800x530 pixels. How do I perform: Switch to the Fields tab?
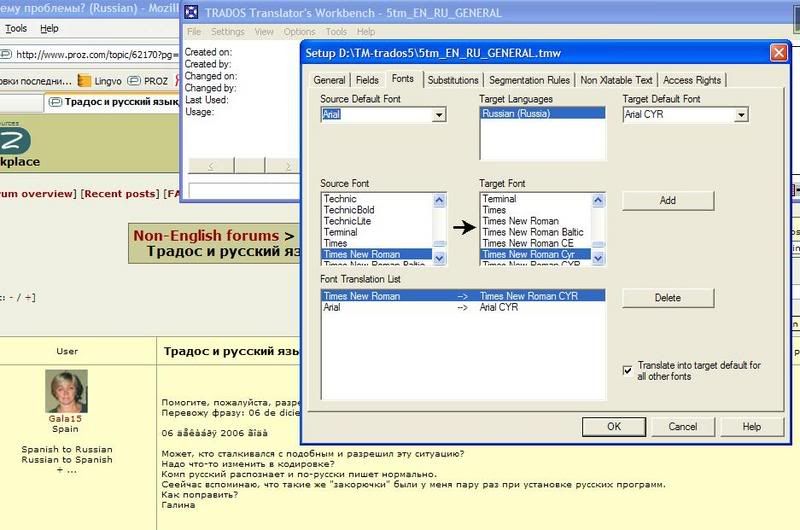[367, 80]
